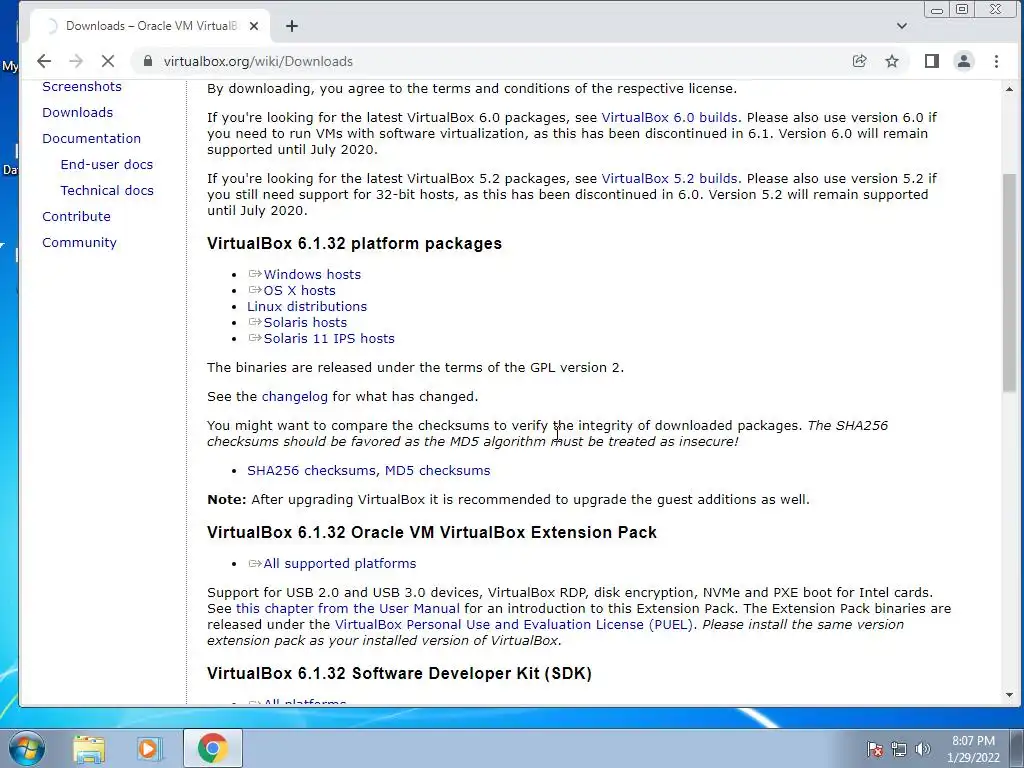This screenshot has height=768, width=1024.
Task: Select the Downloads – Oracle VM VirtualBox tab
Action: [x=150, y=26]
